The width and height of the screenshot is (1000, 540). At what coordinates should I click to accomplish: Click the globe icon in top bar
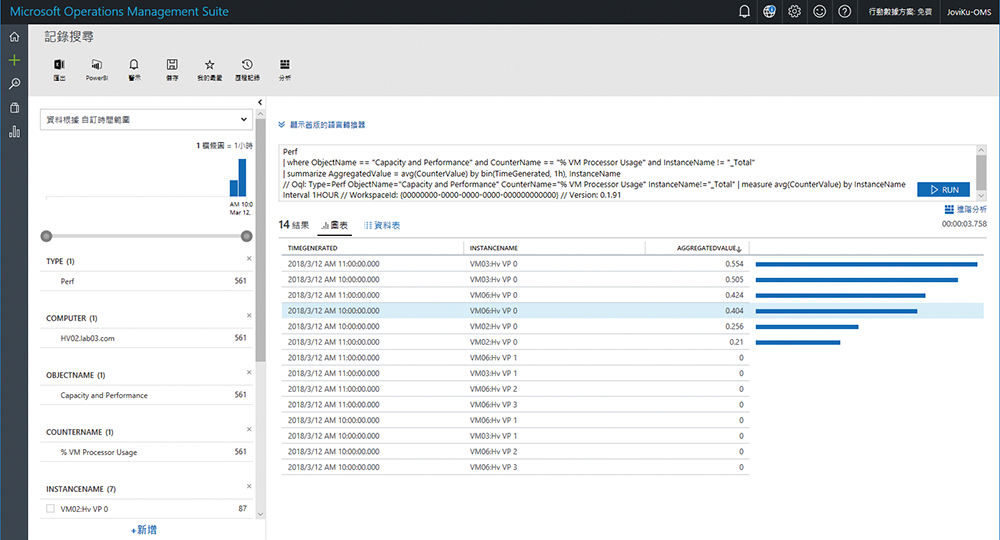click(769, 11)
